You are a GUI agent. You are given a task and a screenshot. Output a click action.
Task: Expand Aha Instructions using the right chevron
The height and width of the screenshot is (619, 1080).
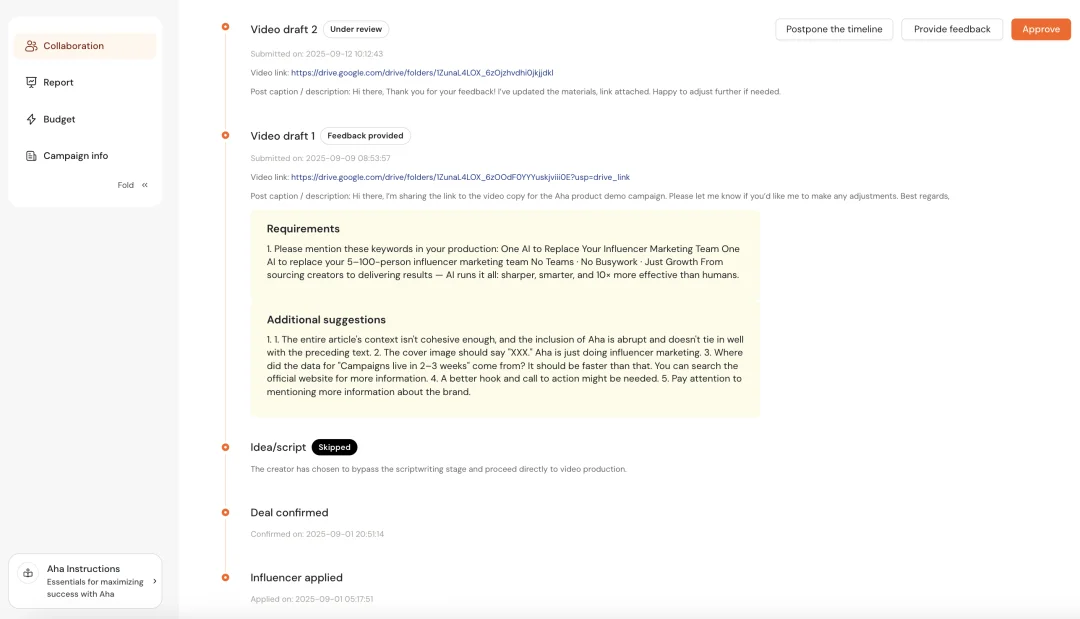[154, 581]
